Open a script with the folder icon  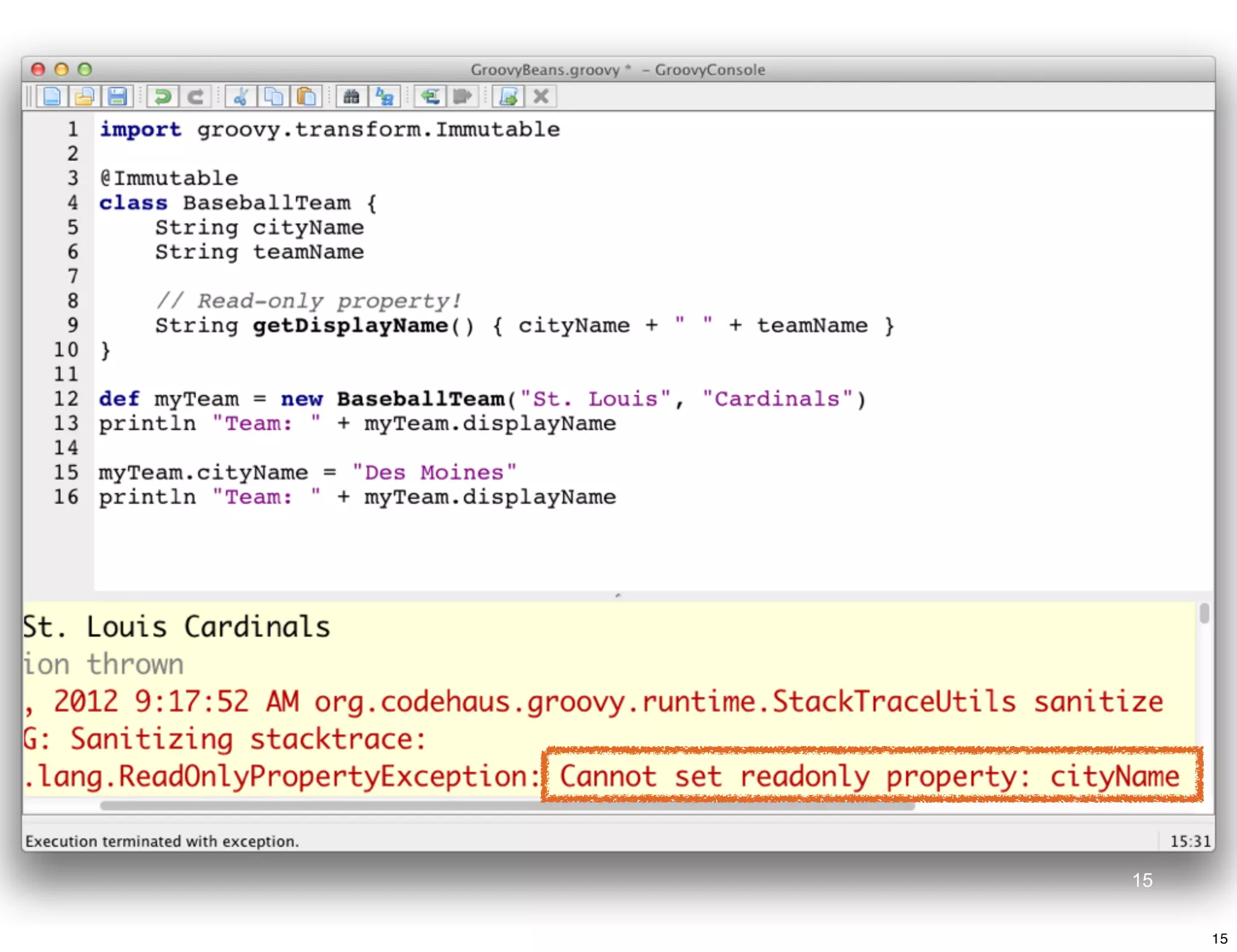click(x=85, y=97)
